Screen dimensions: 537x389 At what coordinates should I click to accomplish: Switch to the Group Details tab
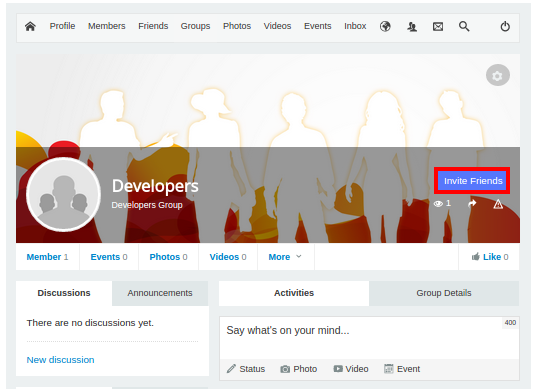[x=444, y=293]
